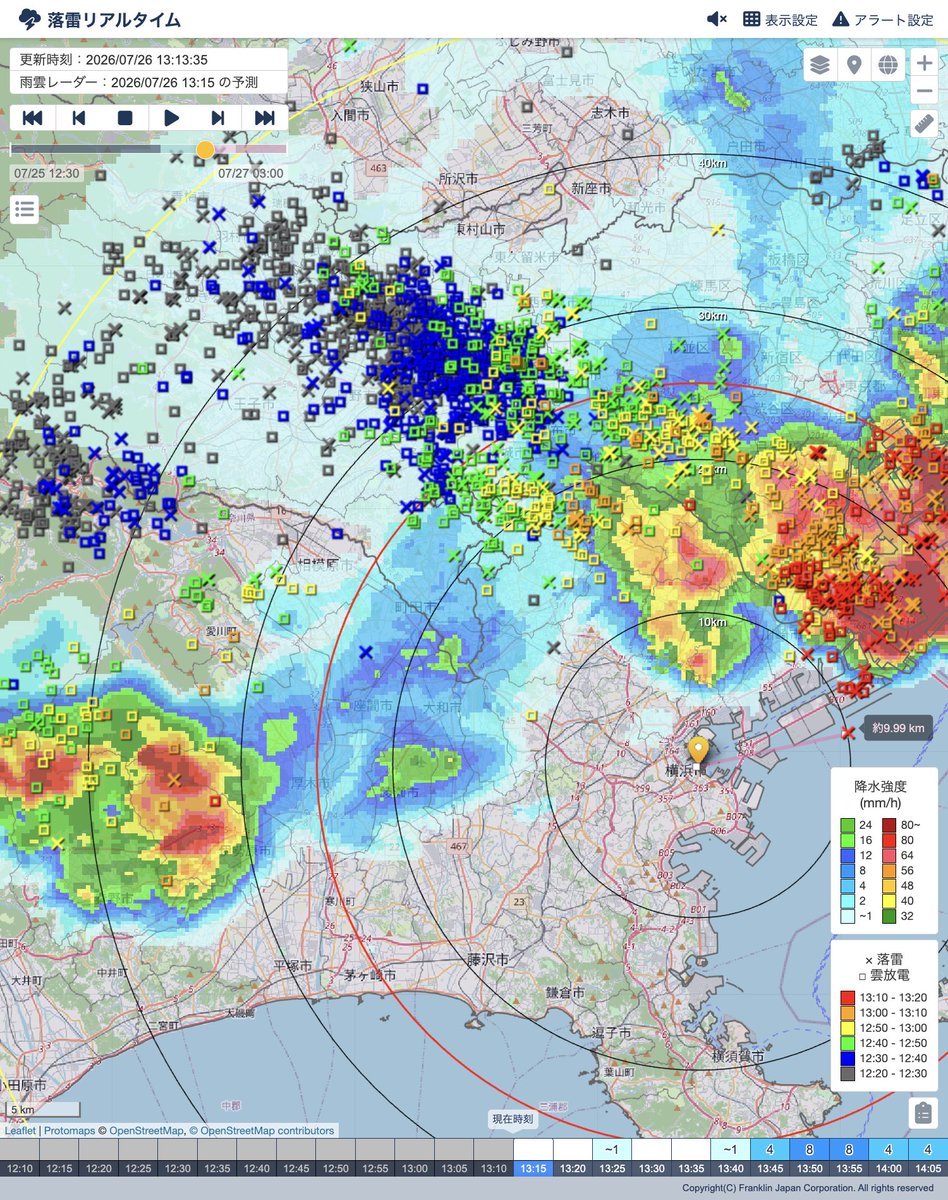Image resolution: width=948 pixels, height=1200 pixels.
Task: Skip to the last frame
Action: pos(264,117)
